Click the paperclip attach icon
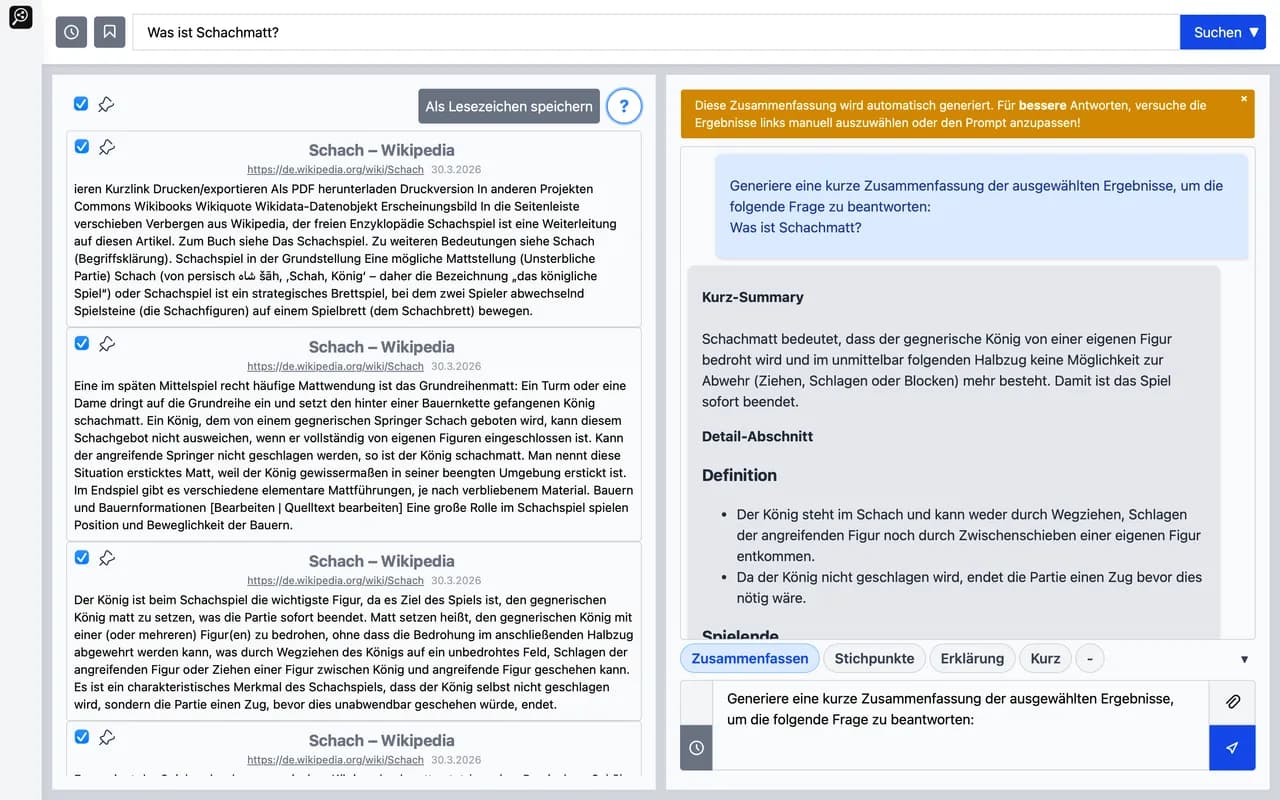Image resolution: width=1280 pixels, height=800 pixels. point(1232,703)
